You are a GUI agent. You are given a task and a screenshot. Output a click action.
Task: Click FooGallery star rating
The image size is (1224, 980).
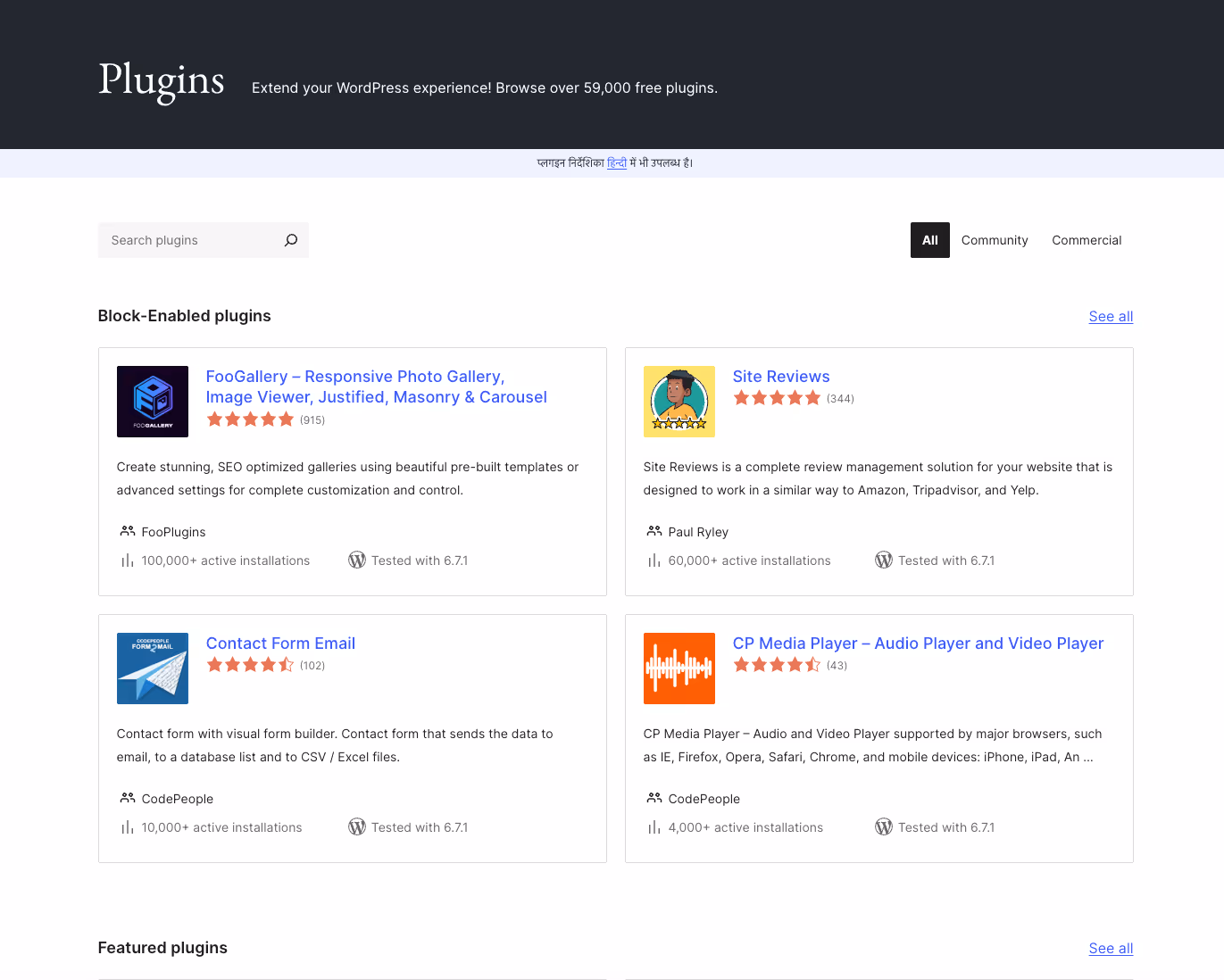pyautogui.click(x=250, y=419)
